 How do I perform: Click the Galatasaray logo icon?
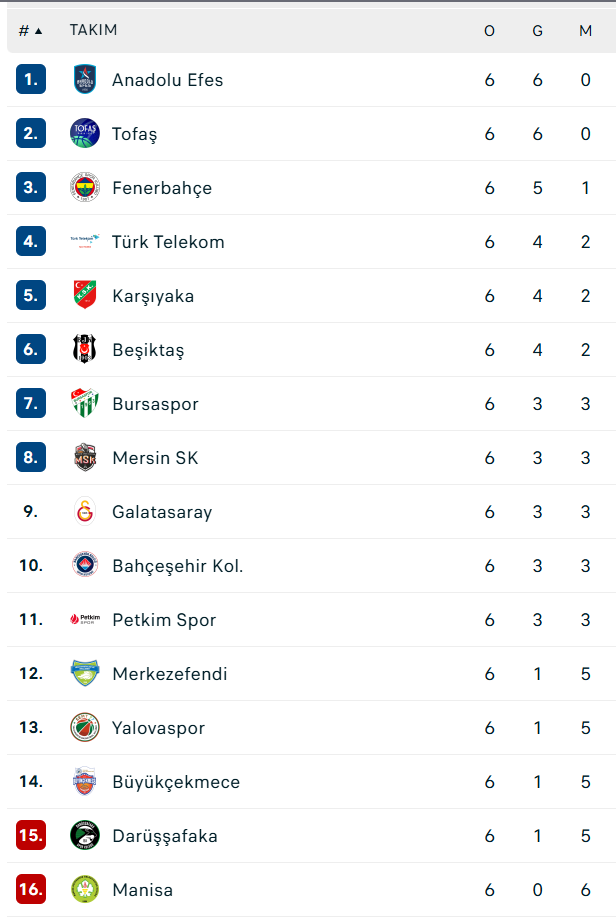point(85,511)
